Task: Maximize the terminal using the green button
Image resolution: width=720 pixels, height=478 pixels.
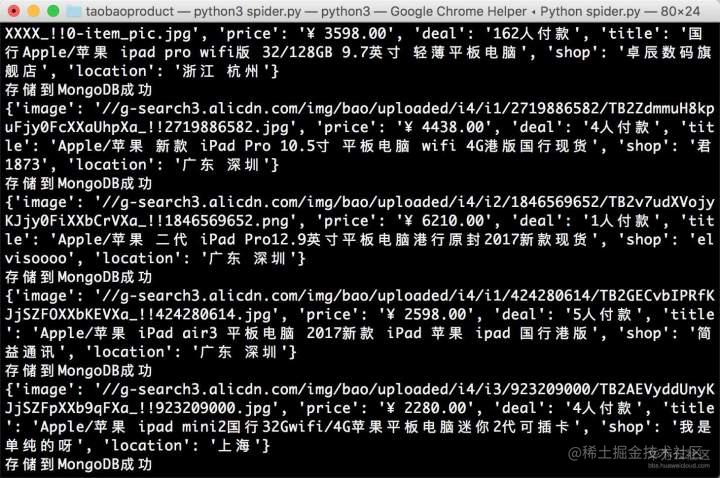Action: pyautogui.click(x=53, y=11)
